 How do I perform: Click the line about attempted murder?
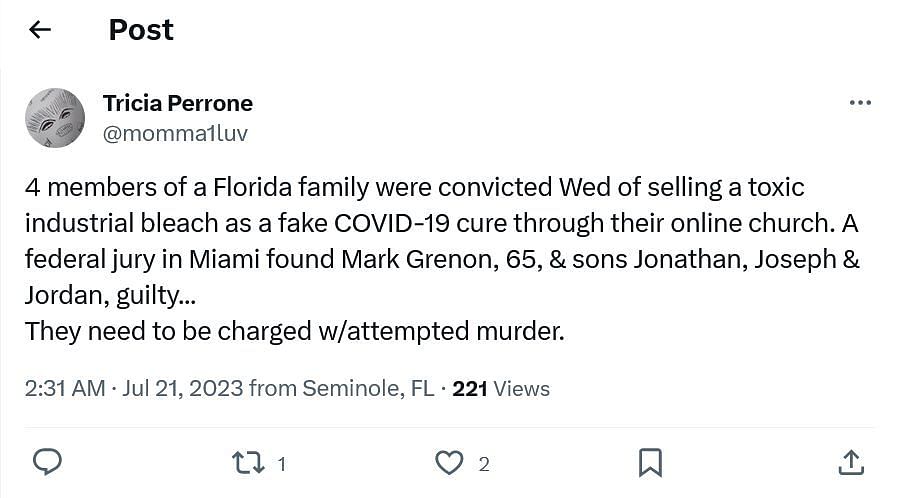pyautogui.click(x=294, y=331)
